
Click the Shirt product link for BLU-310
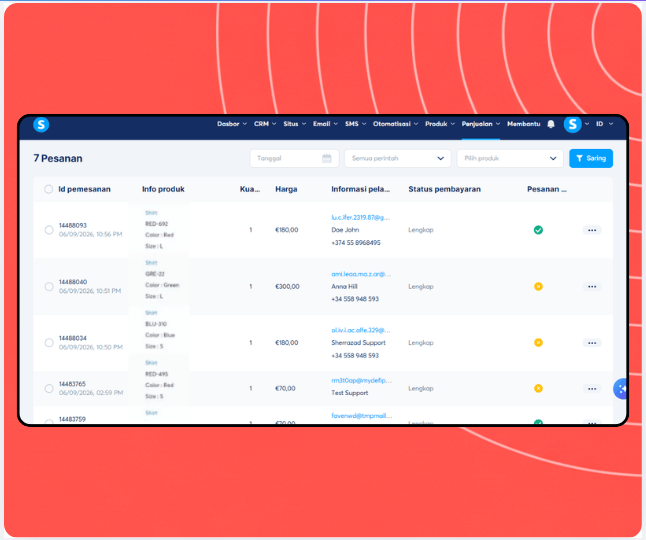click(x=151, y=313)
